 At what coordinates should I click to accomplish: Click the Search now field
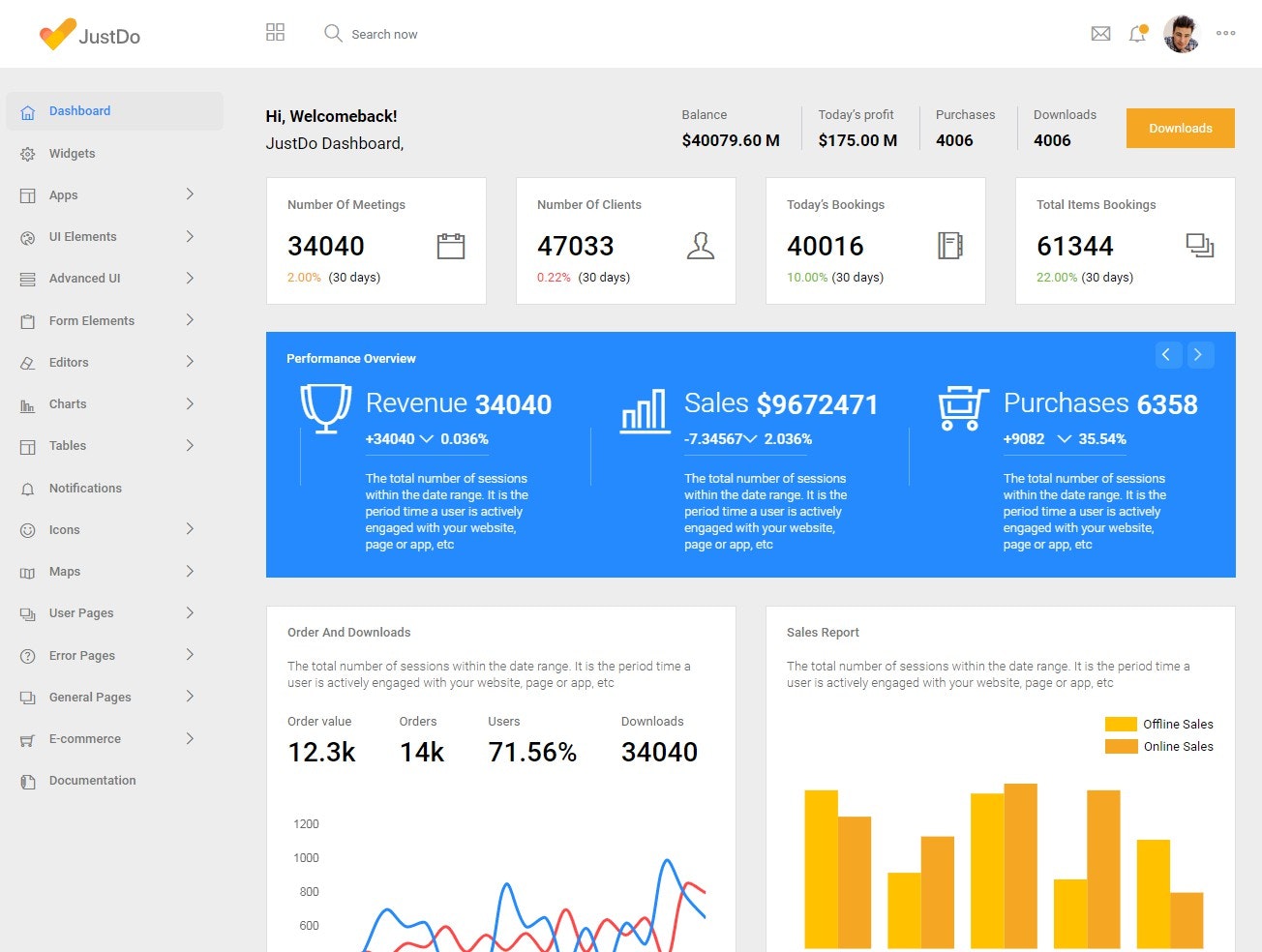pyautogui.click(x=384, y=34)
